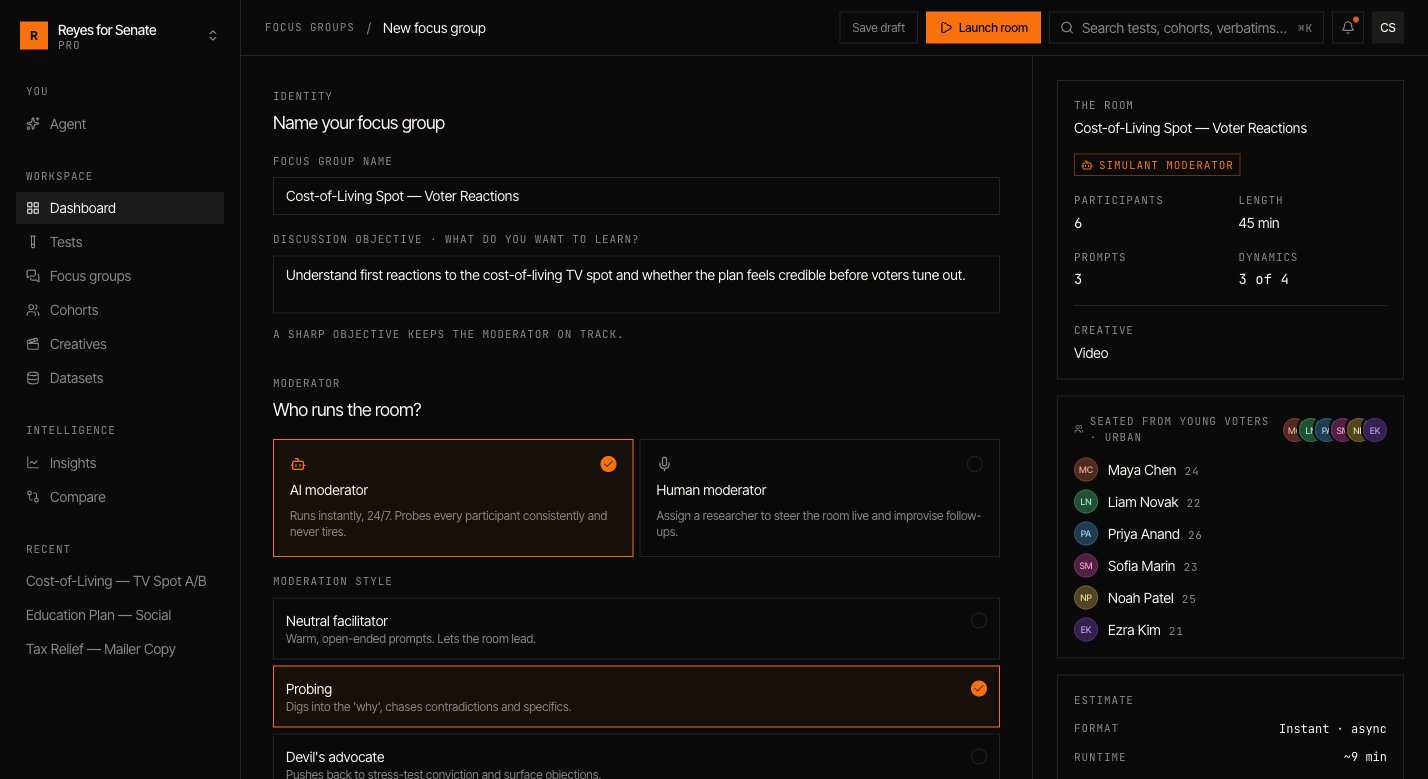Click the seated cohort people icon
The height and width of the screenshot is (779, 1428).
coord(1079,429)
